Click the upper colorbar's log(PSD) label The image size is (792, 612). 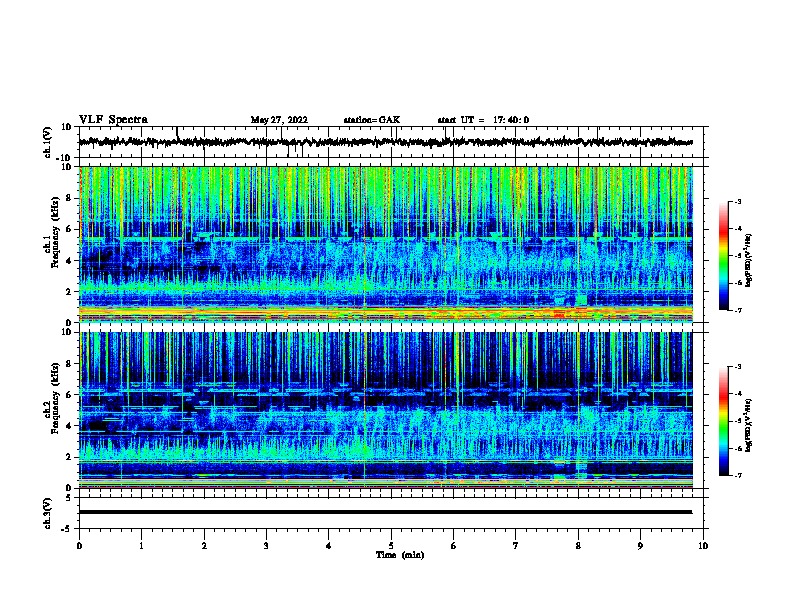tap(748, 260)
